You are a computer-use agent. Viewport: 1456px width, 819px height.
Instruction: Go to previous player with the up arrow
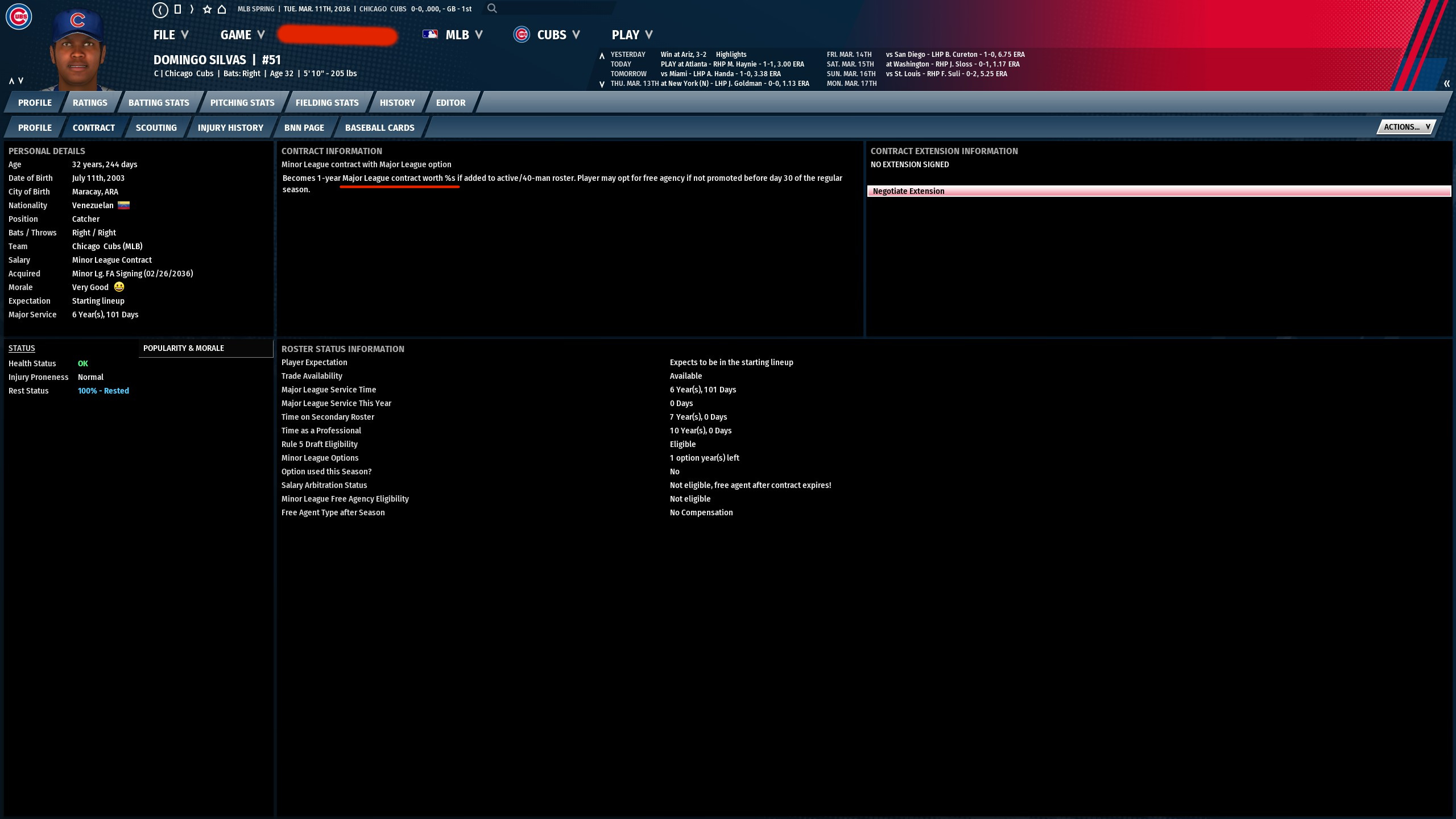(11, 81)
